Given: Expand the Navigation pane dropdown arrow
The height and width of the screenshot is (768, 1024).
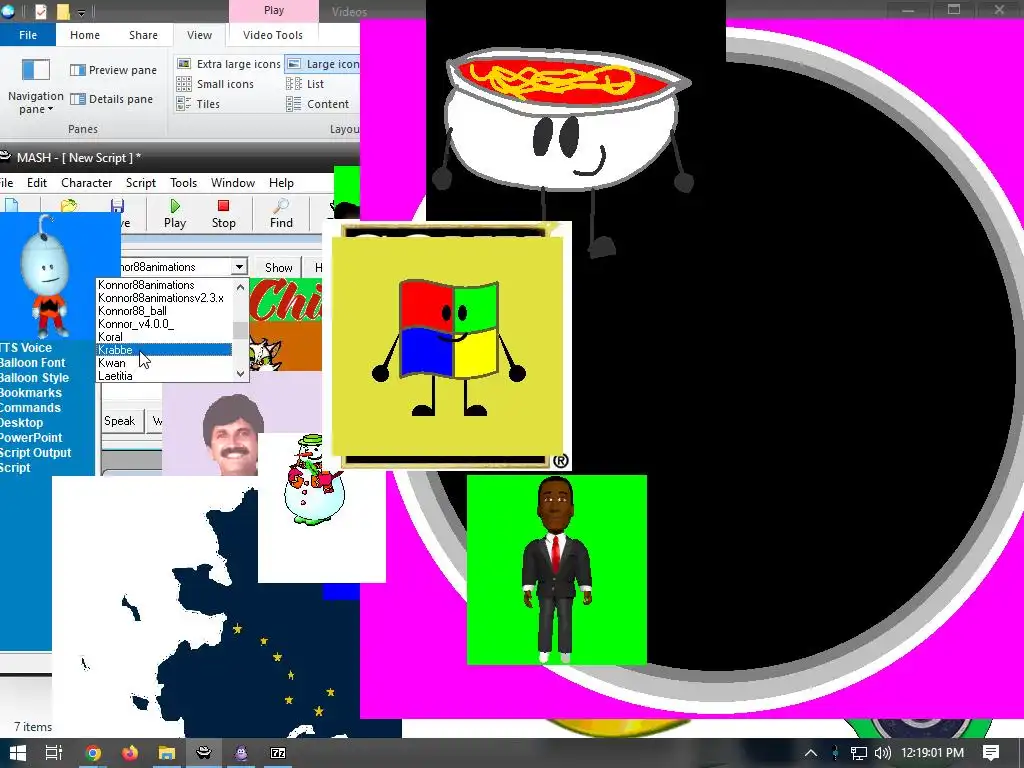Looking at the screenshot, I should pyautogui.click(x=50, y=110).
